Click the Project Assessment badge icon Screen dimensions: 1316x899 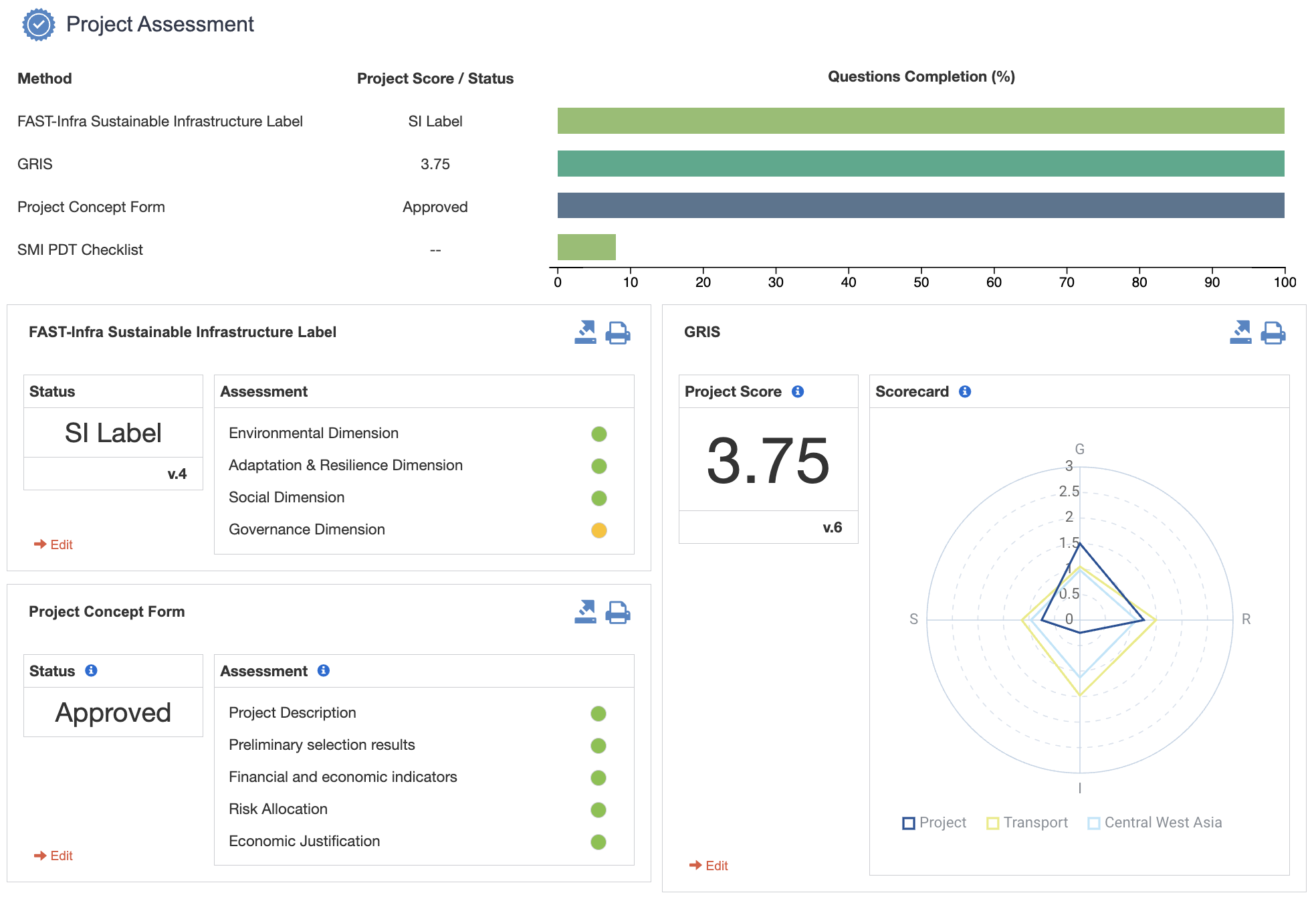pos(37,25)
